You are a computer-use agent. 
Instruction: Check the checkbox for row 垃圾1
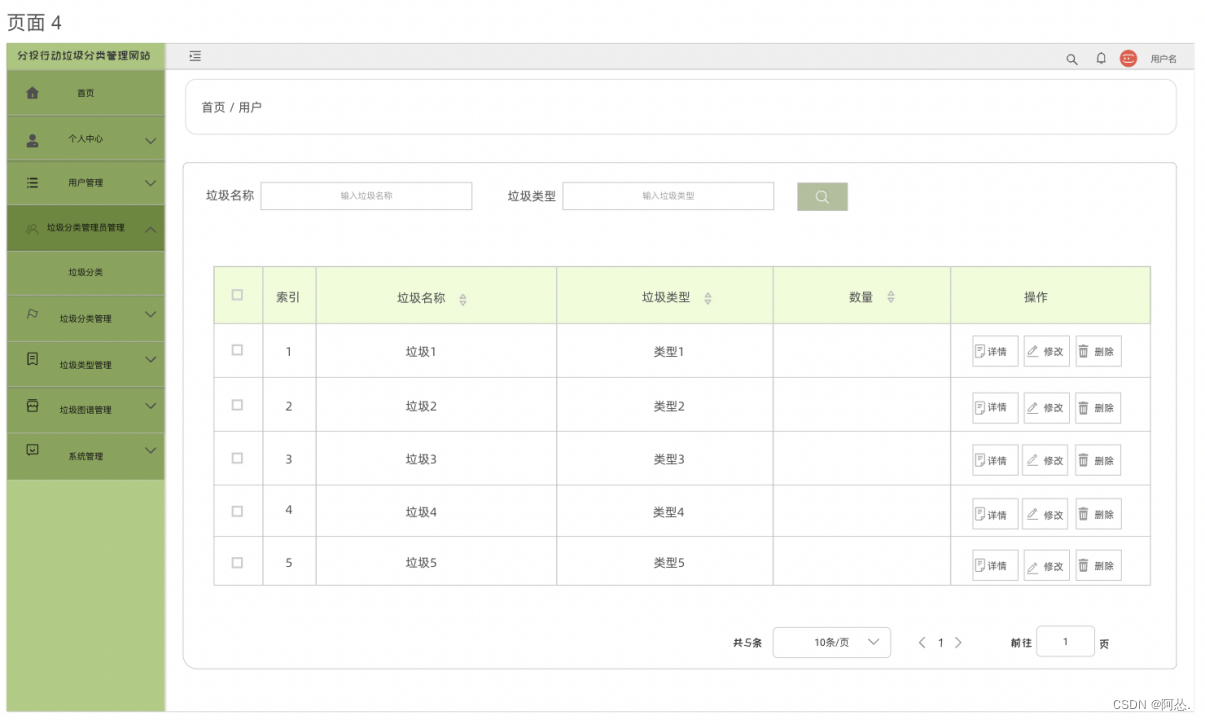[x=237, y=350]
